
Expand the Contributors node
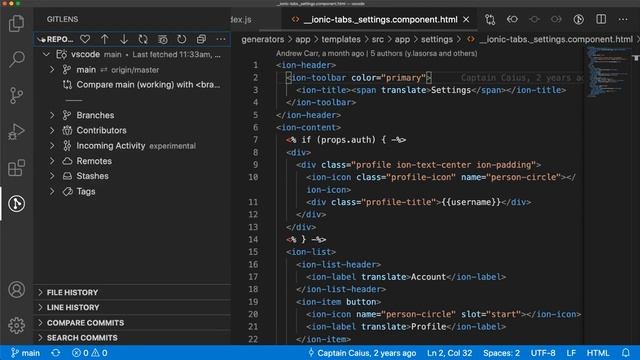(x=52, y=131)
